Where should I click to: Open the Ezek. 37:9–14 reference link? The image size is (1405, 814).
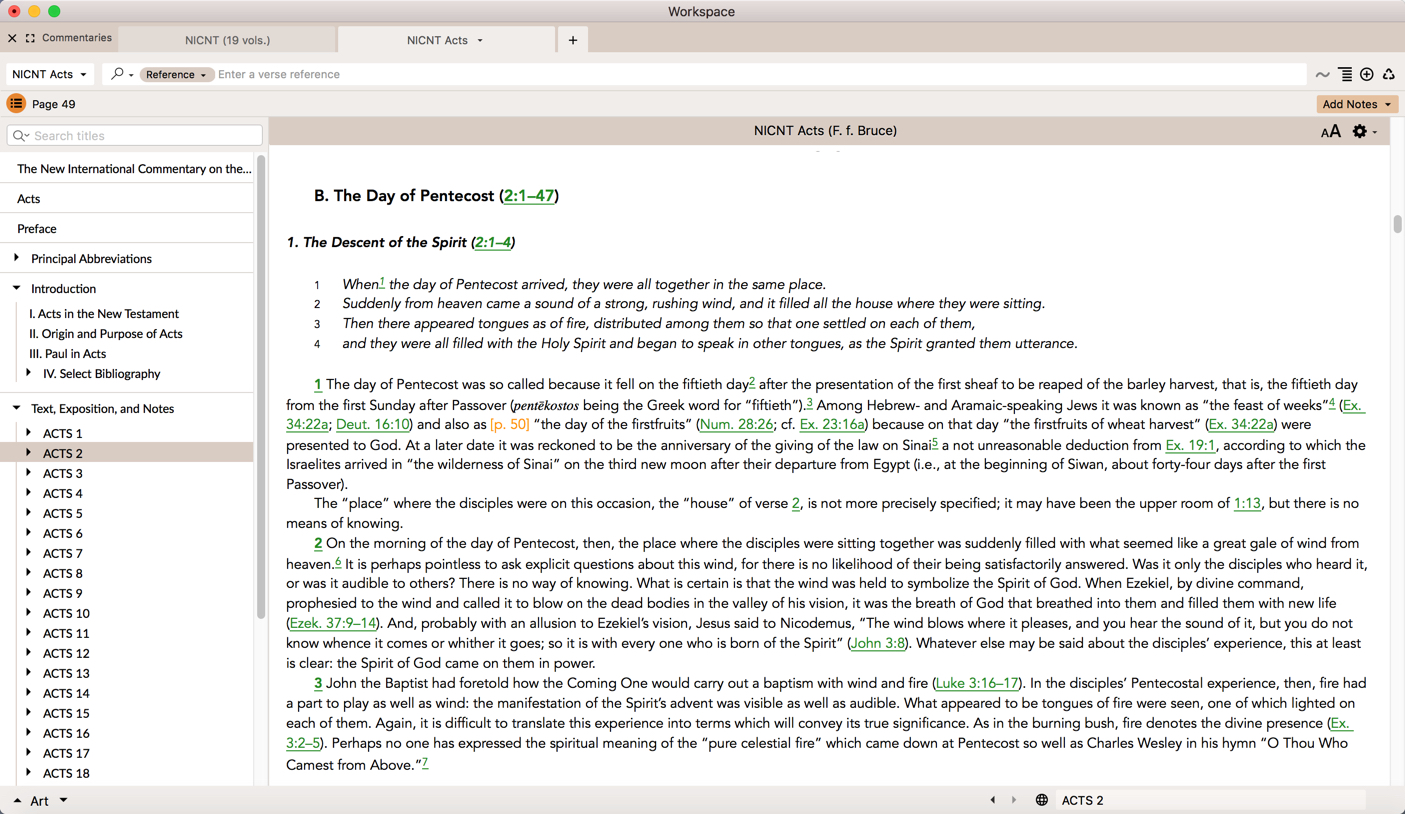[333, 623]
